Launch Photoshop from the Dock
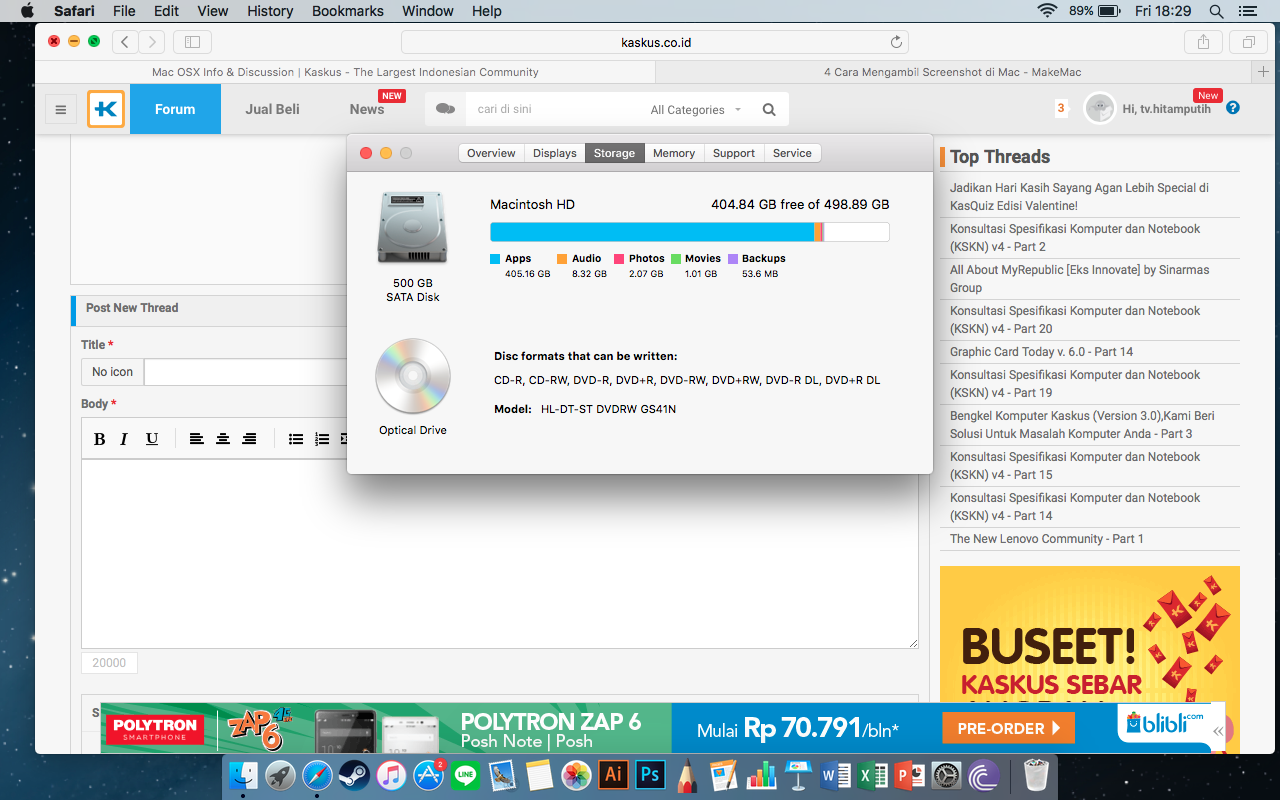1280x800 pixels. (650, 775)
